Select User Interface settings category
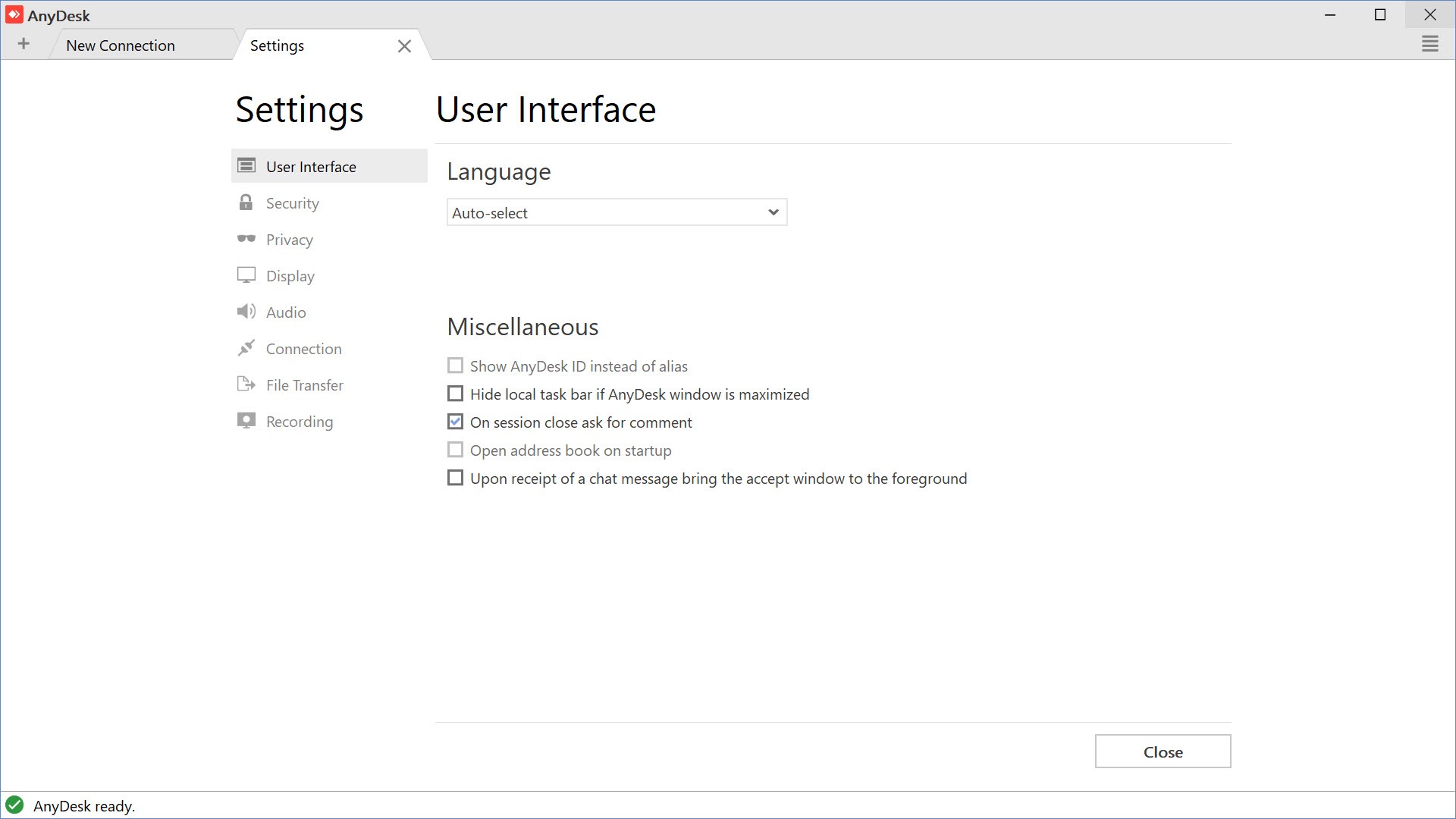Image resolution: width=1456 pixels, height=819 pixels. (311, 166)
